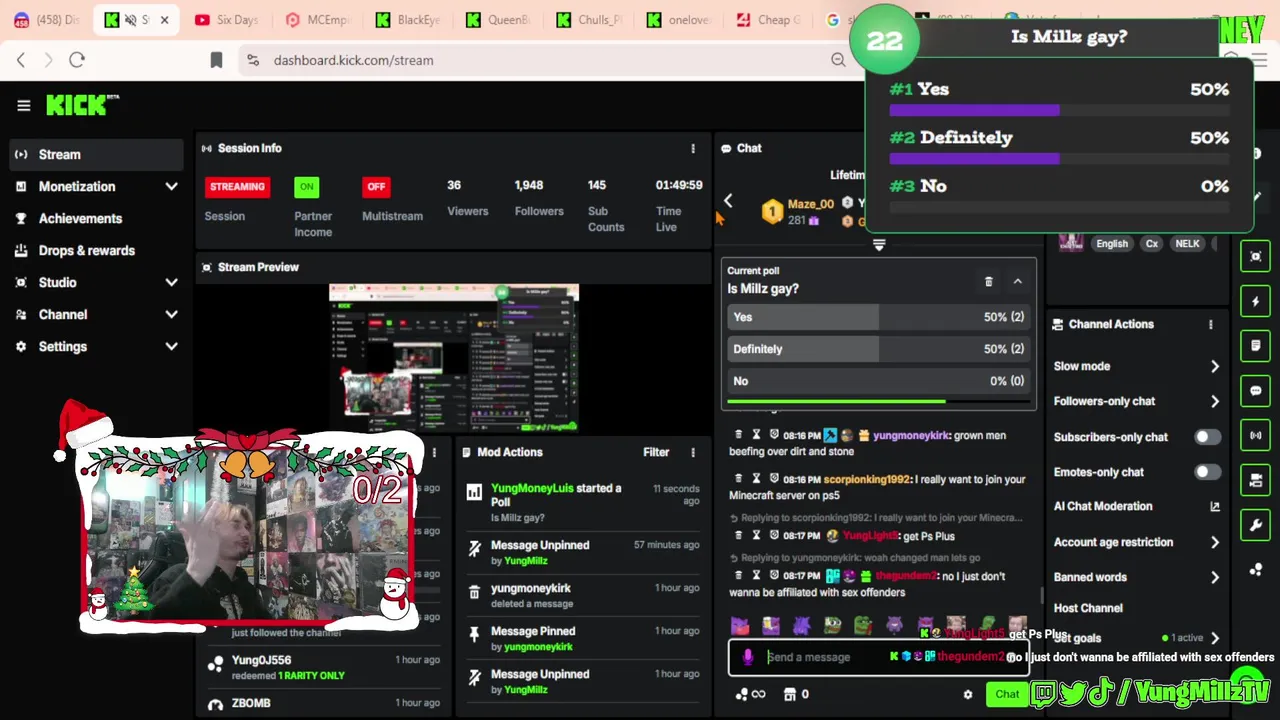Viewport: 1280px width, 720px height.
Task: Mute the active Kick browser tab
Action: pos(130,20)
